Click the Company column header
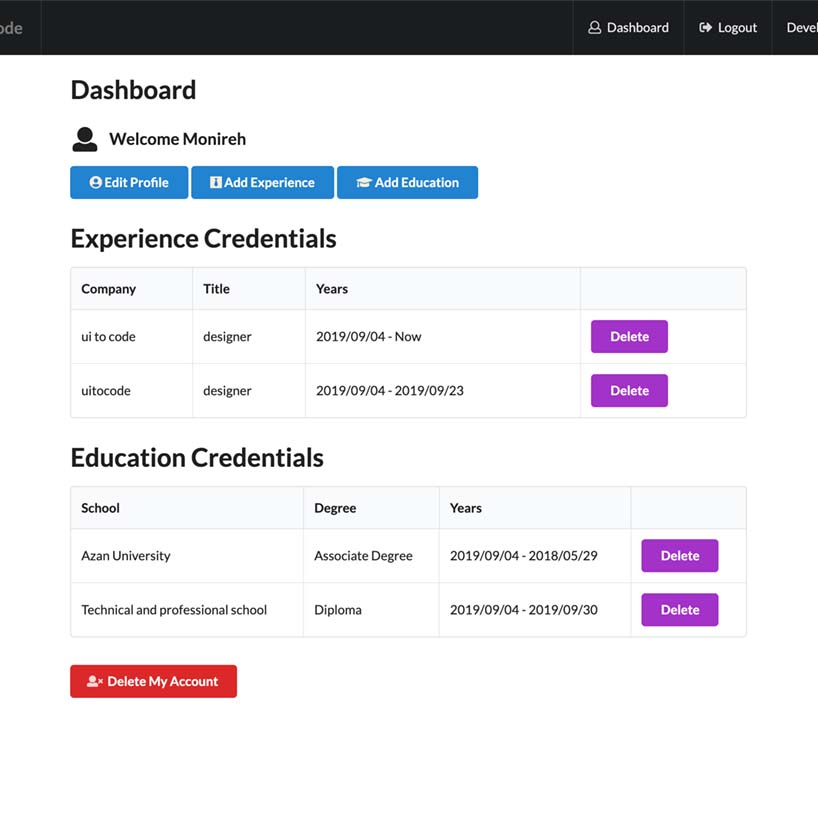 (108, 289)
